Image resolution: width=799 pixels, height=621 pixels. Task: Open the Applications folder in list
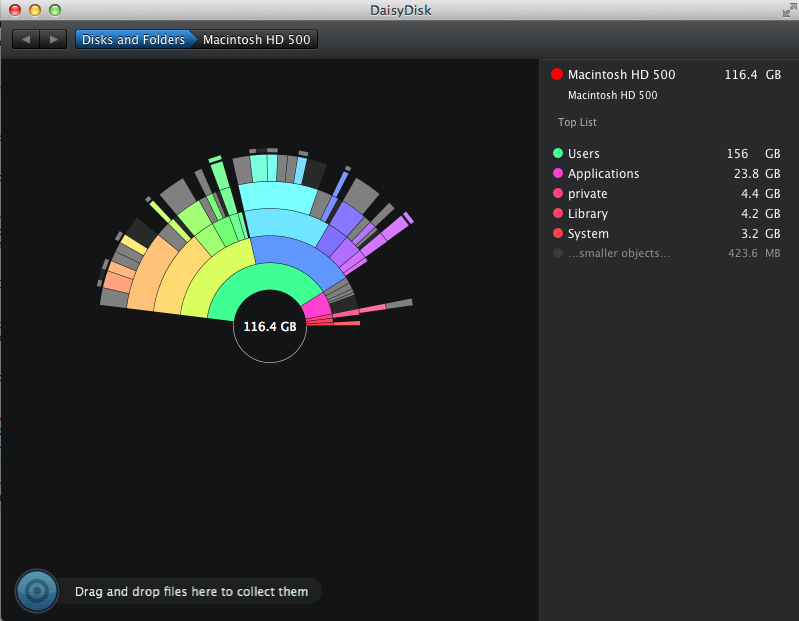[x=667, y=173]
